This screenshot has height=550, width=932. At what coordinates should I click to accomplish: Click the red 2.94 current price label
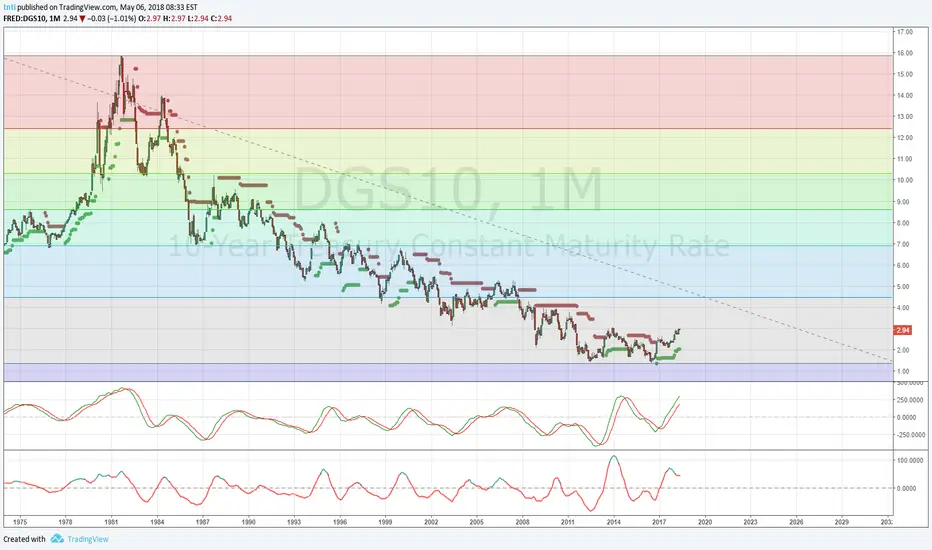902,330
